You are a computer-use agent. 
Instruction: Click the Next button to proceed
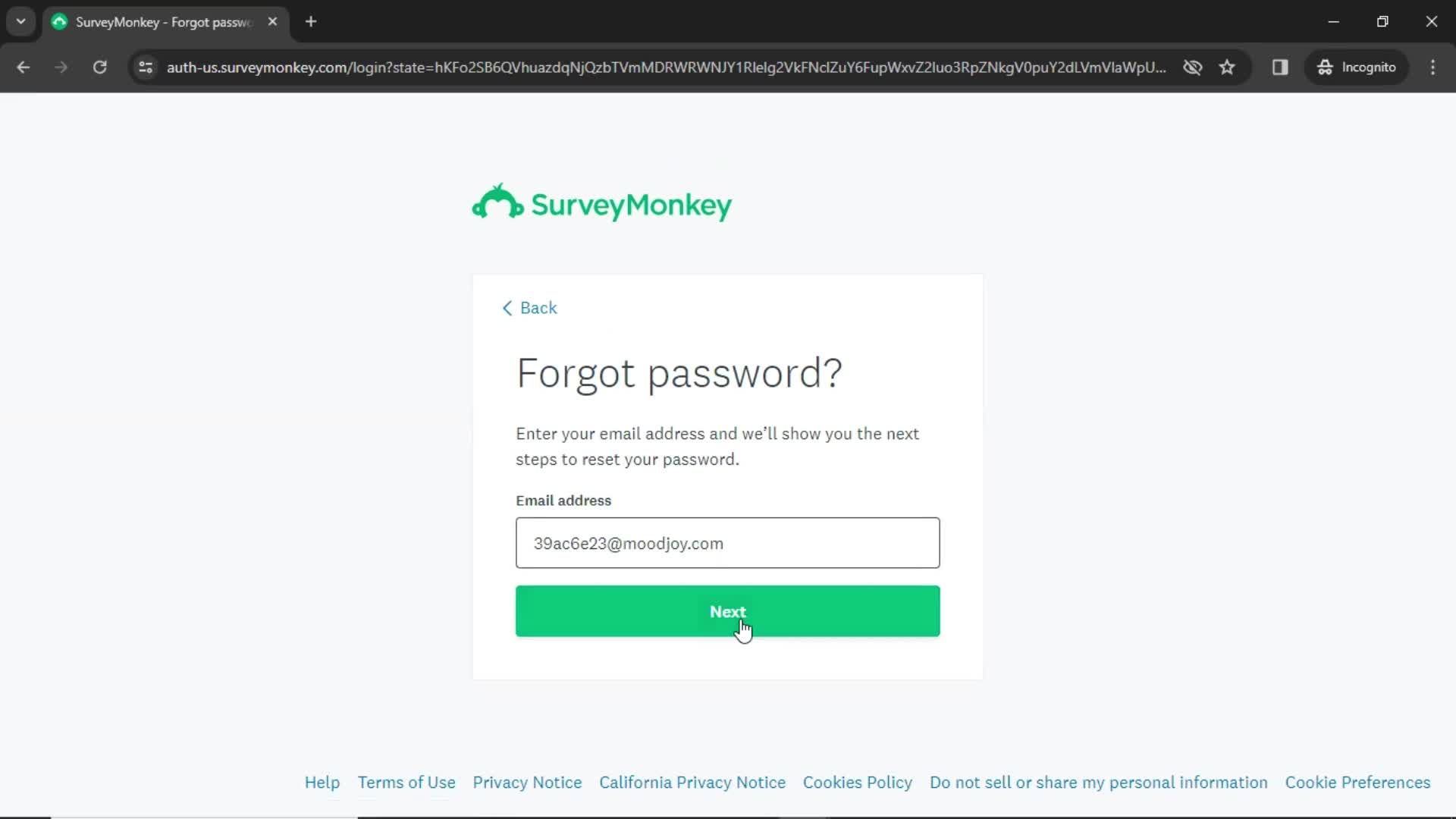point(728,611)
